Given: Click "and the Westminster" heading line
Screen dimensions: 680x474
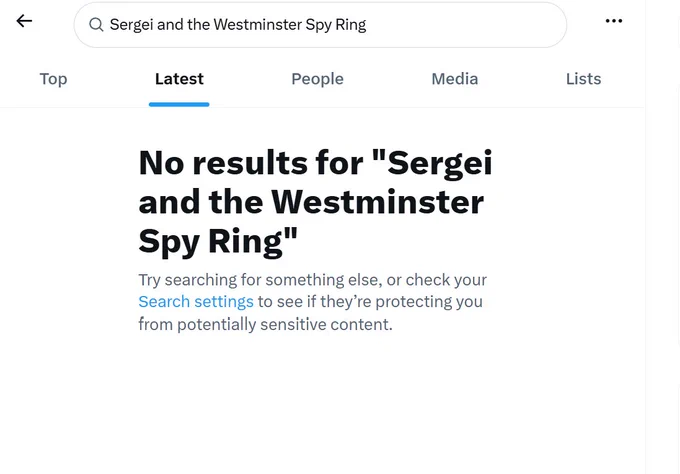Looking at the screenshot, I should [x=311, y=202].
